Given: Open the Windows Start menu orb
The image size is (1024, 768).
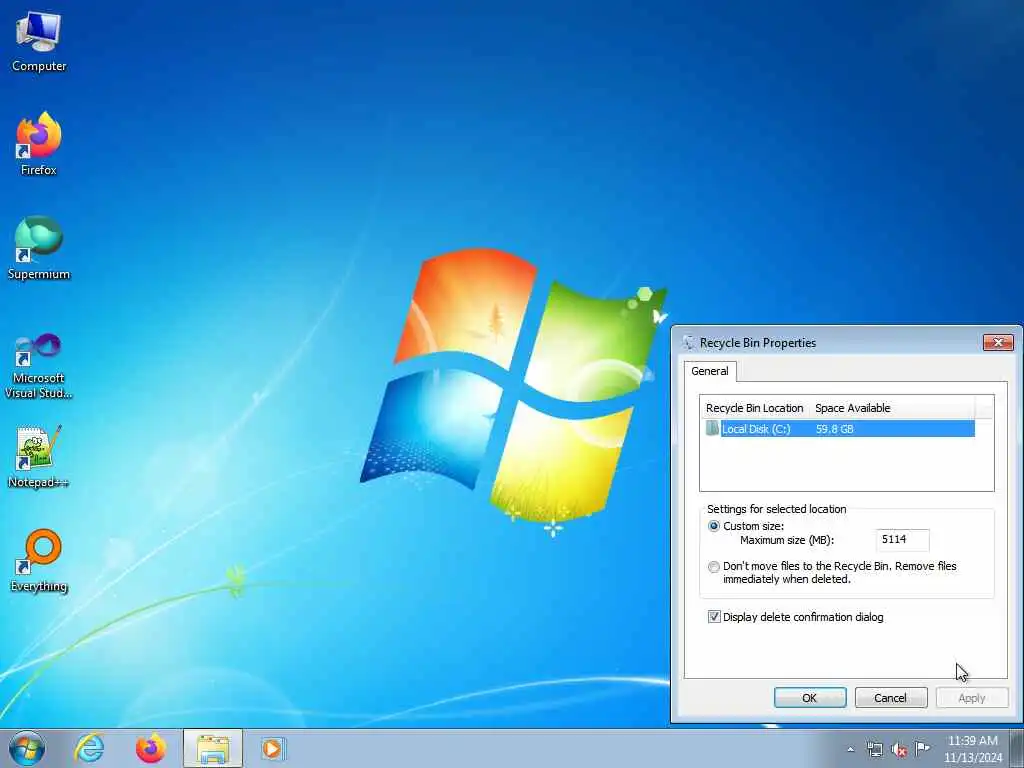Looking at the screenshot, I should [x=27, y=748].
